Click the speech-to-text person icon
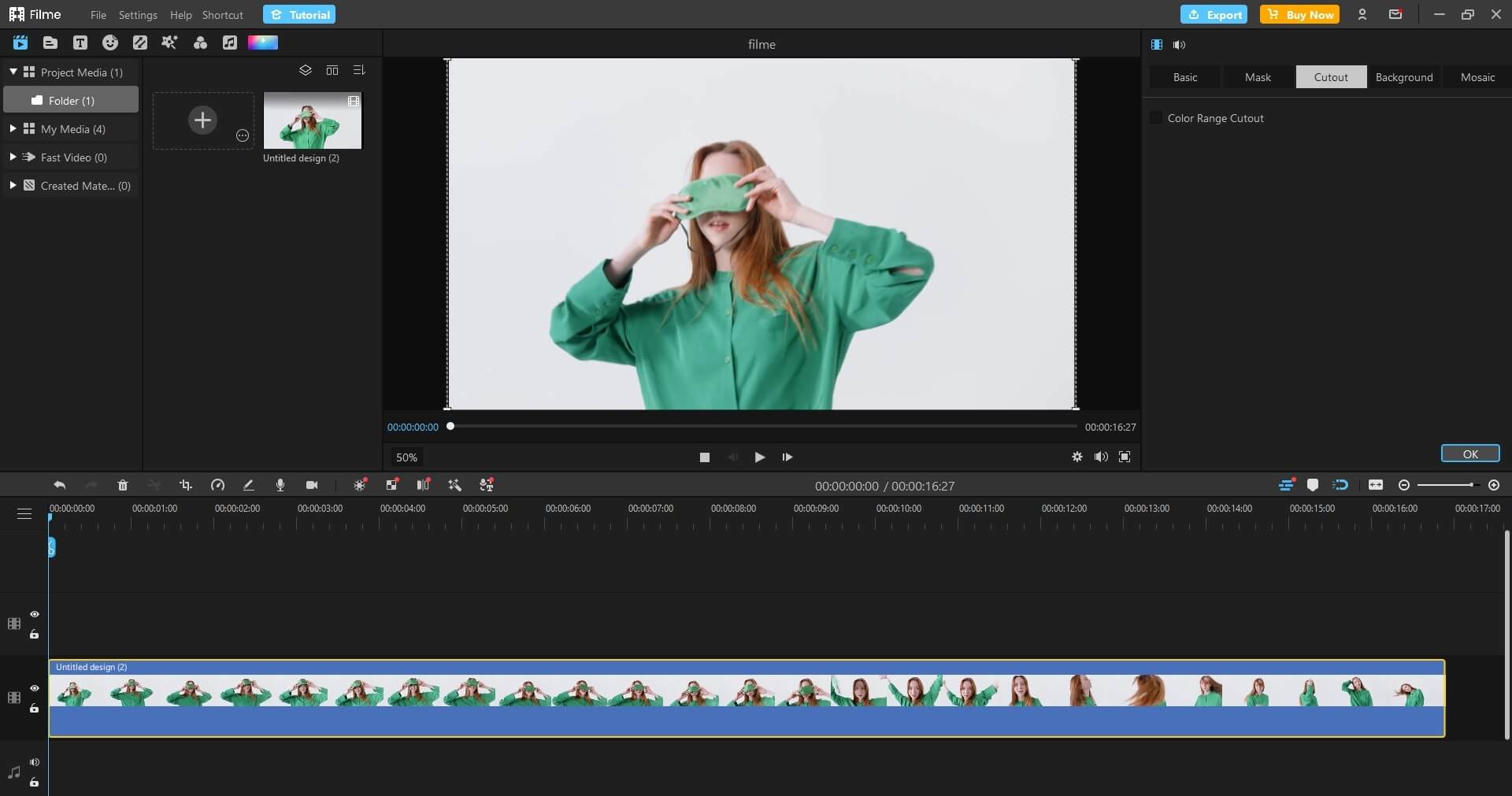Image resolution: width=1512 pixels, height=796 pixels. [x=487, y=485]
